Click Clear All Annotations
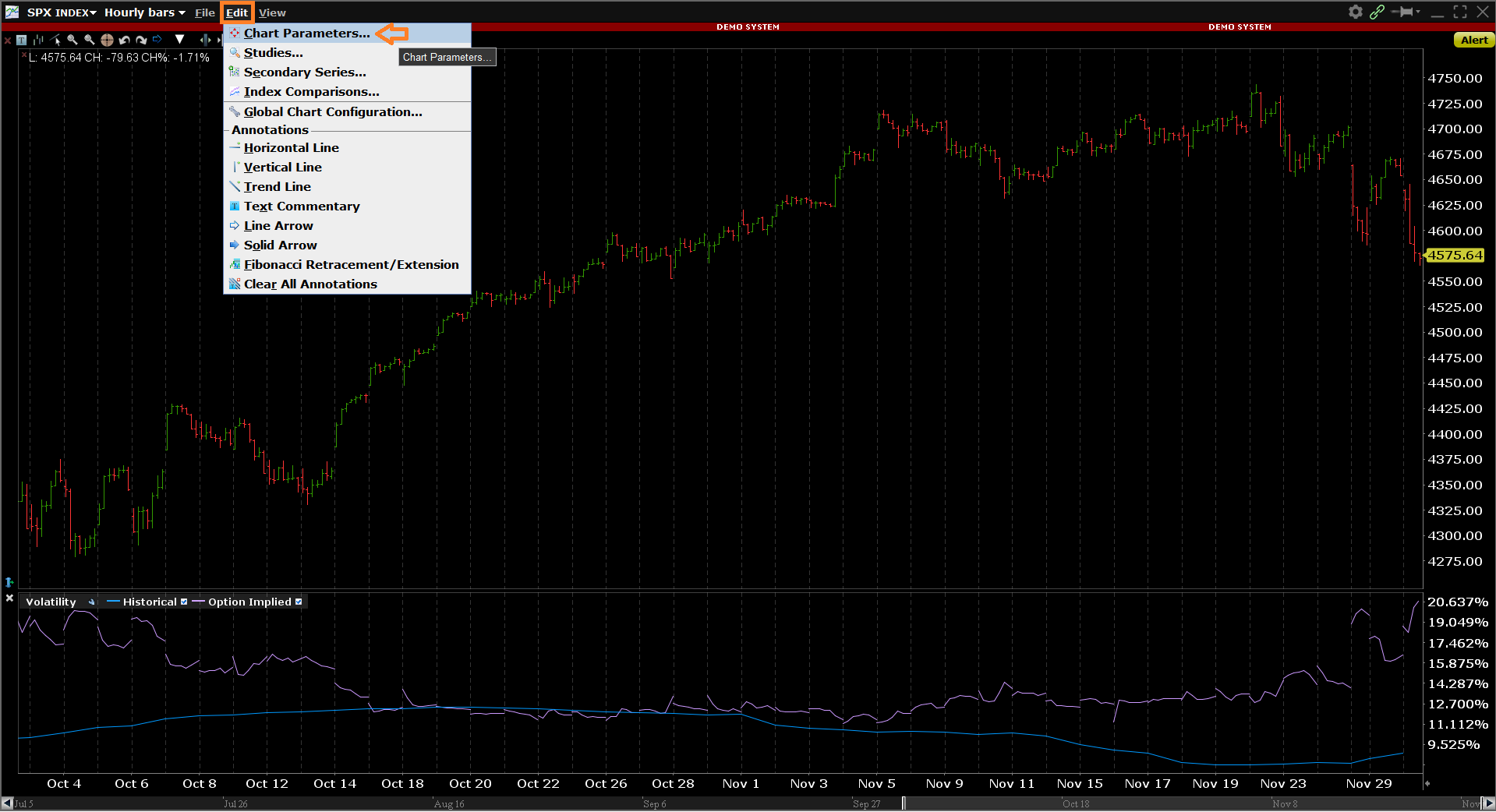Image resolution: width=1496 pixels, height=812 pixels. (347, 284)
